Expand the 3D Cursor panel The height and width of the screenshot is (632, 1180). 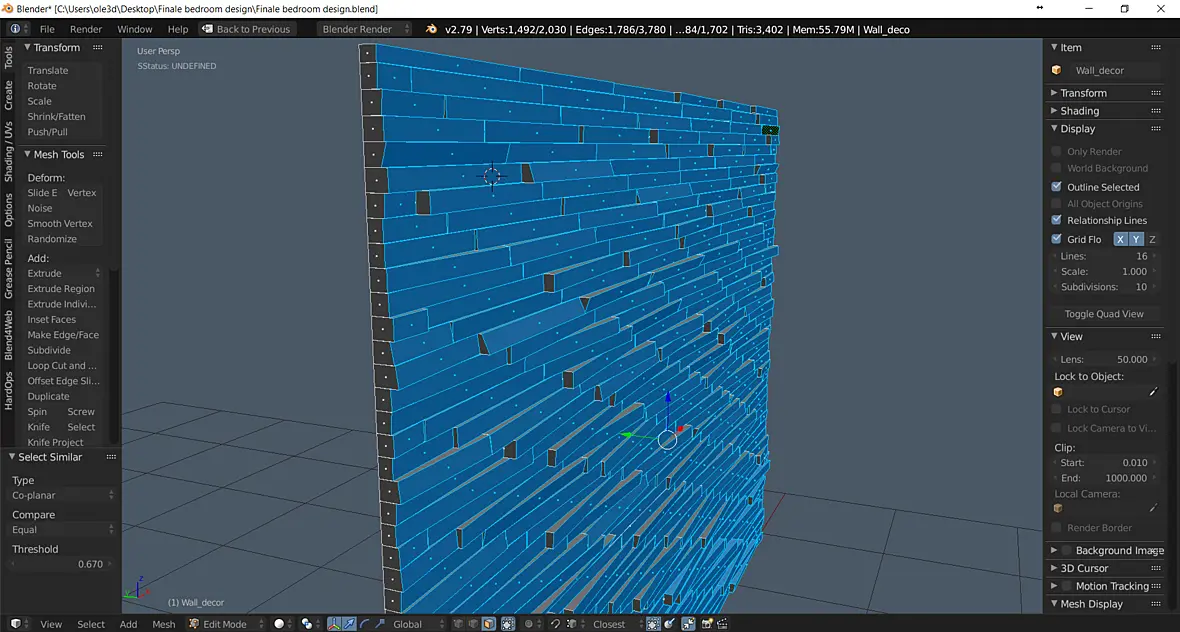coord(1084,568)
